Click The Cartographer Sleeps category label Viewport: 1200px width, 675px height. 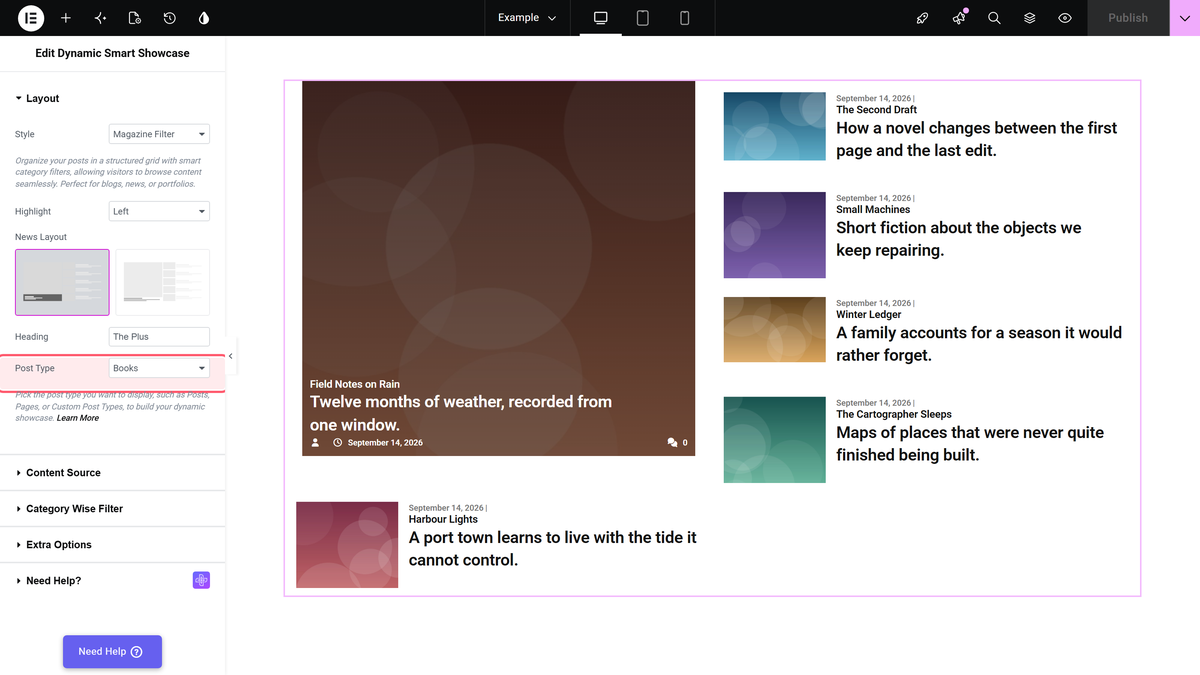[894, 414]
